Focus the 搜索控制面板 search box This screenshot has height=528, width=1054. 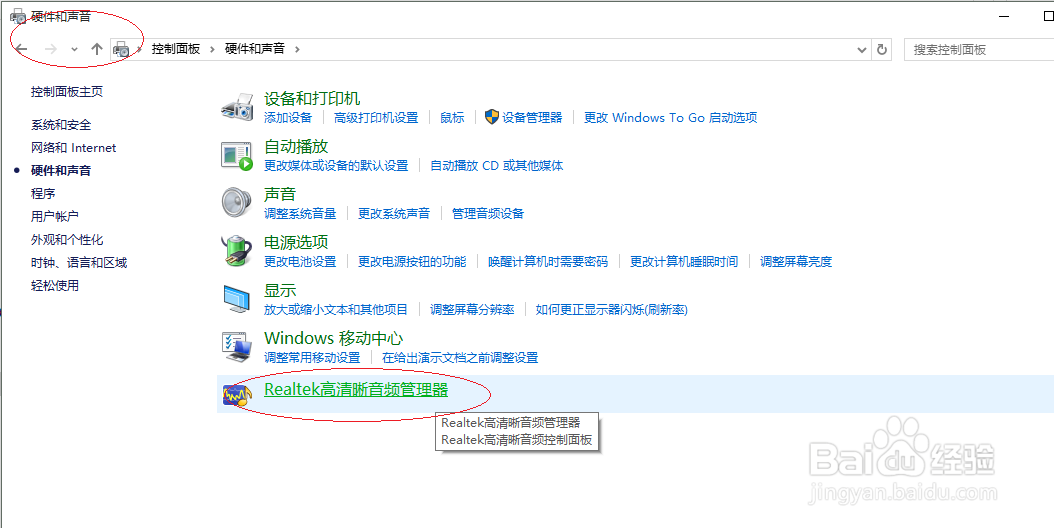(x=979, y=50)
